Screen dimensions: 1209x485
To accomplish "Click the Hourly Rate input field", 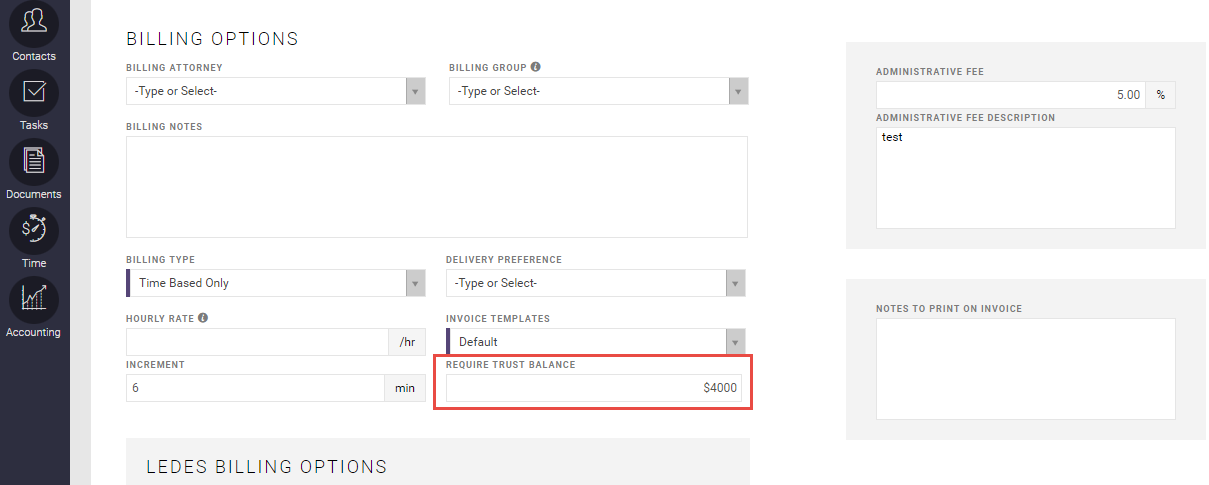I will point(257,342).
